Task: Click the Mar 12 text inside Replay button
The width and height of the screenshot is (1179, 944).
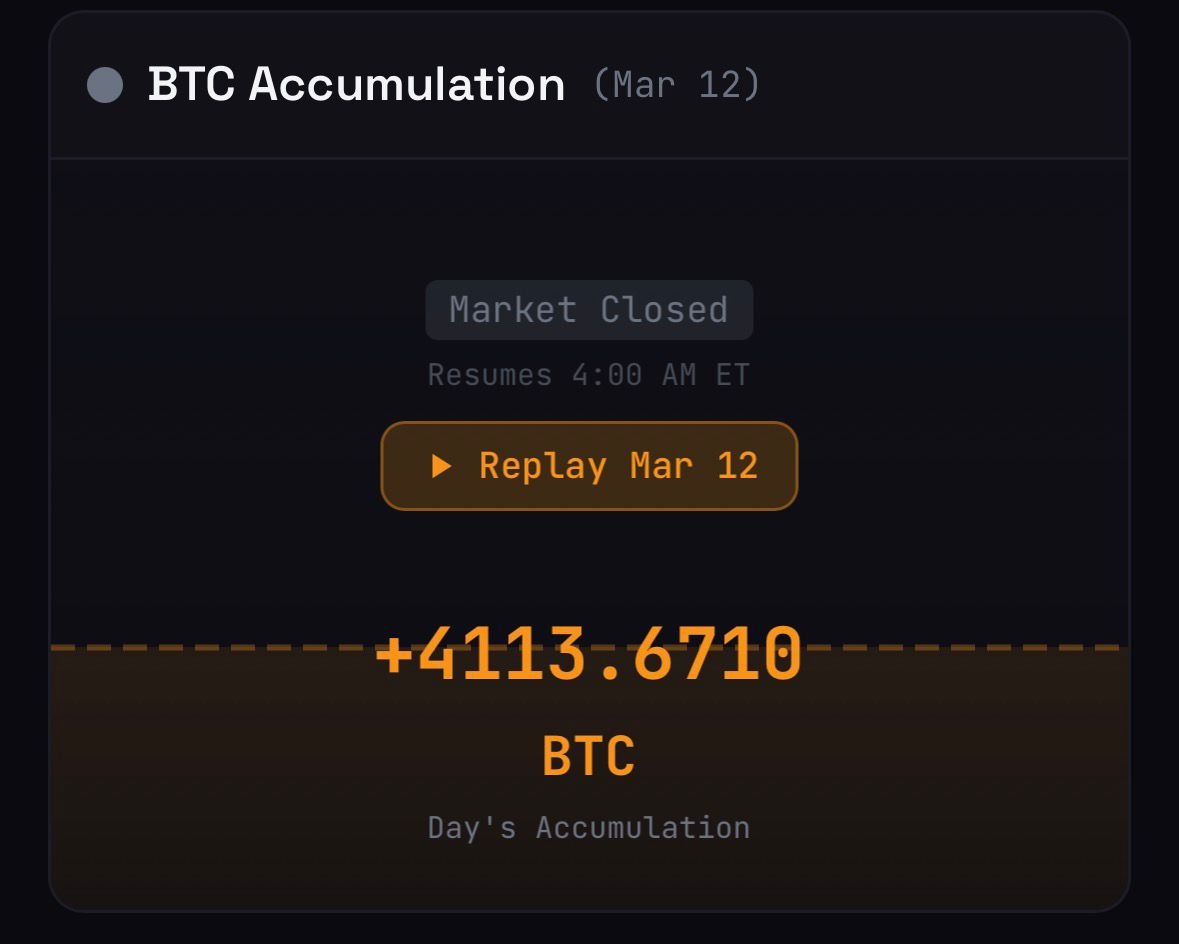Action: point(694,466)
